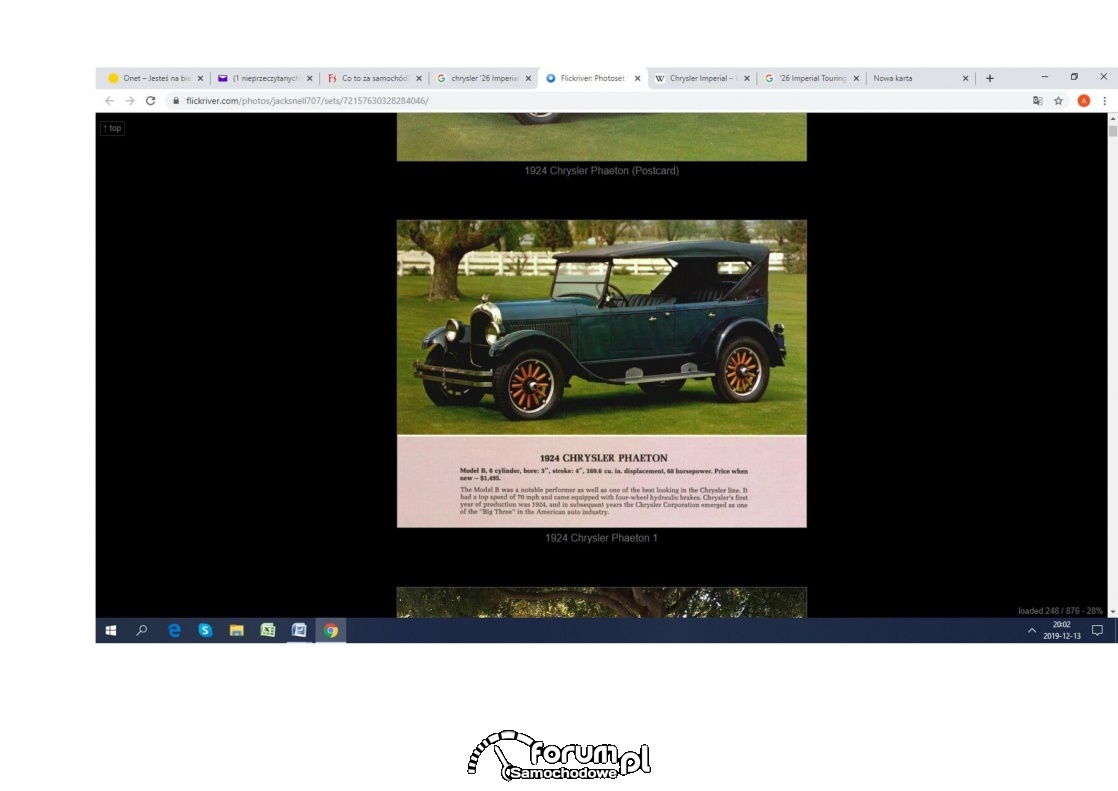
Task: Open Windows taskbar search
Action: 142,631
